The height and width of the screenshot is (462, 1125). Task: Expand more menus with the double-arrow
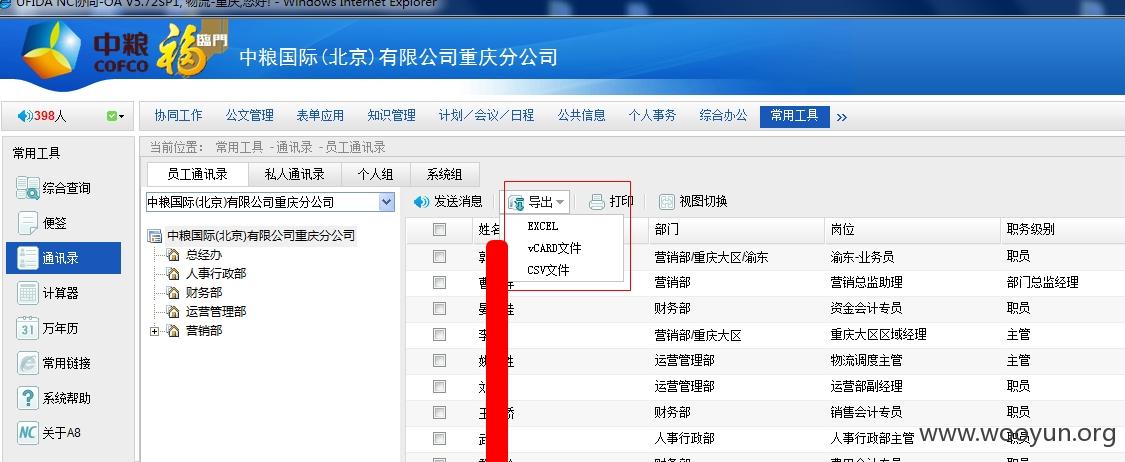pos(842,117)
